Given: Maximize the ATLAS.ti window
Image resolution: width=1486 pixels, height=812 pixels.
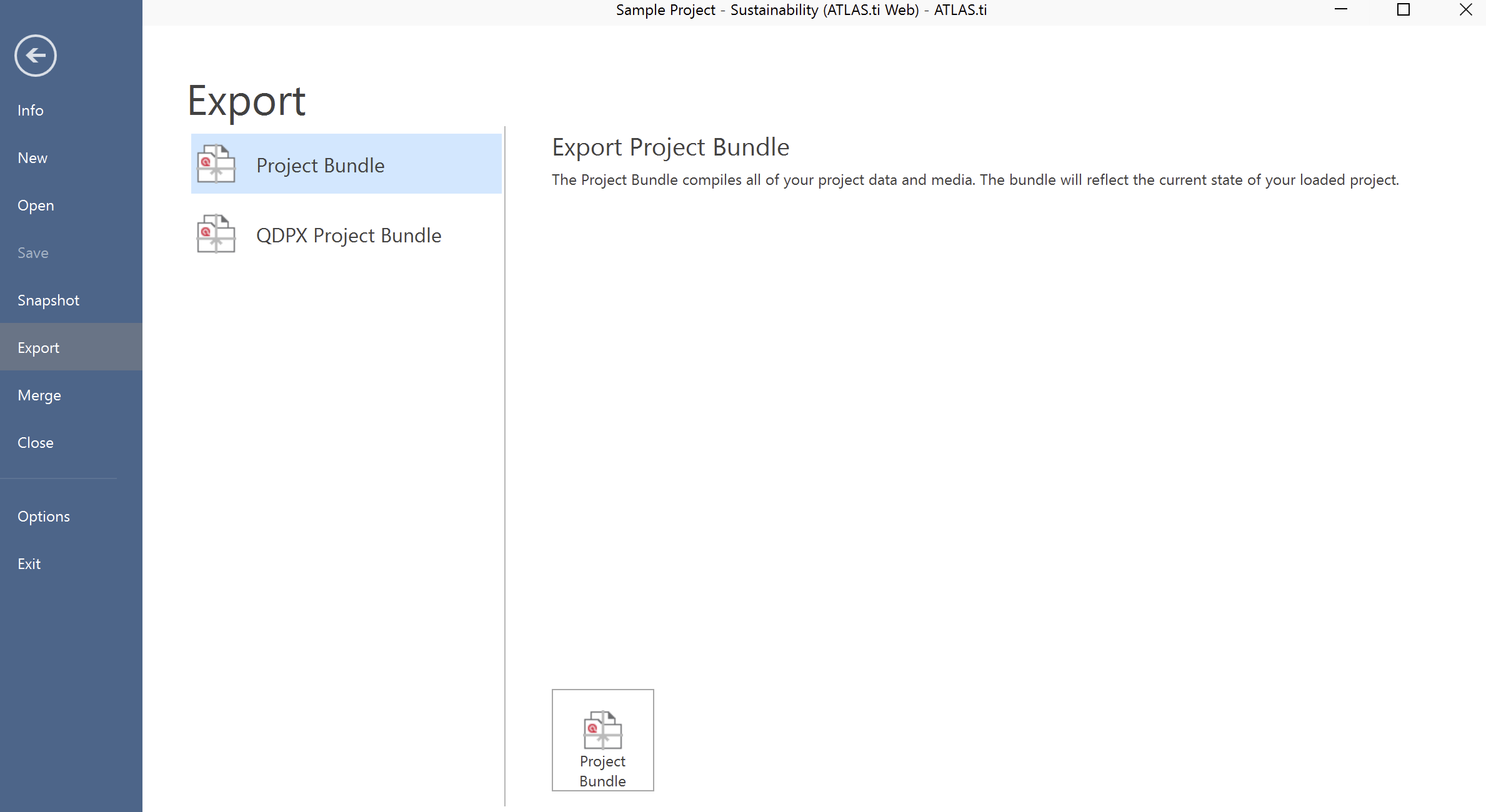Looking at the screenshot, I should pyautogui.click(x=1404, y=10).
